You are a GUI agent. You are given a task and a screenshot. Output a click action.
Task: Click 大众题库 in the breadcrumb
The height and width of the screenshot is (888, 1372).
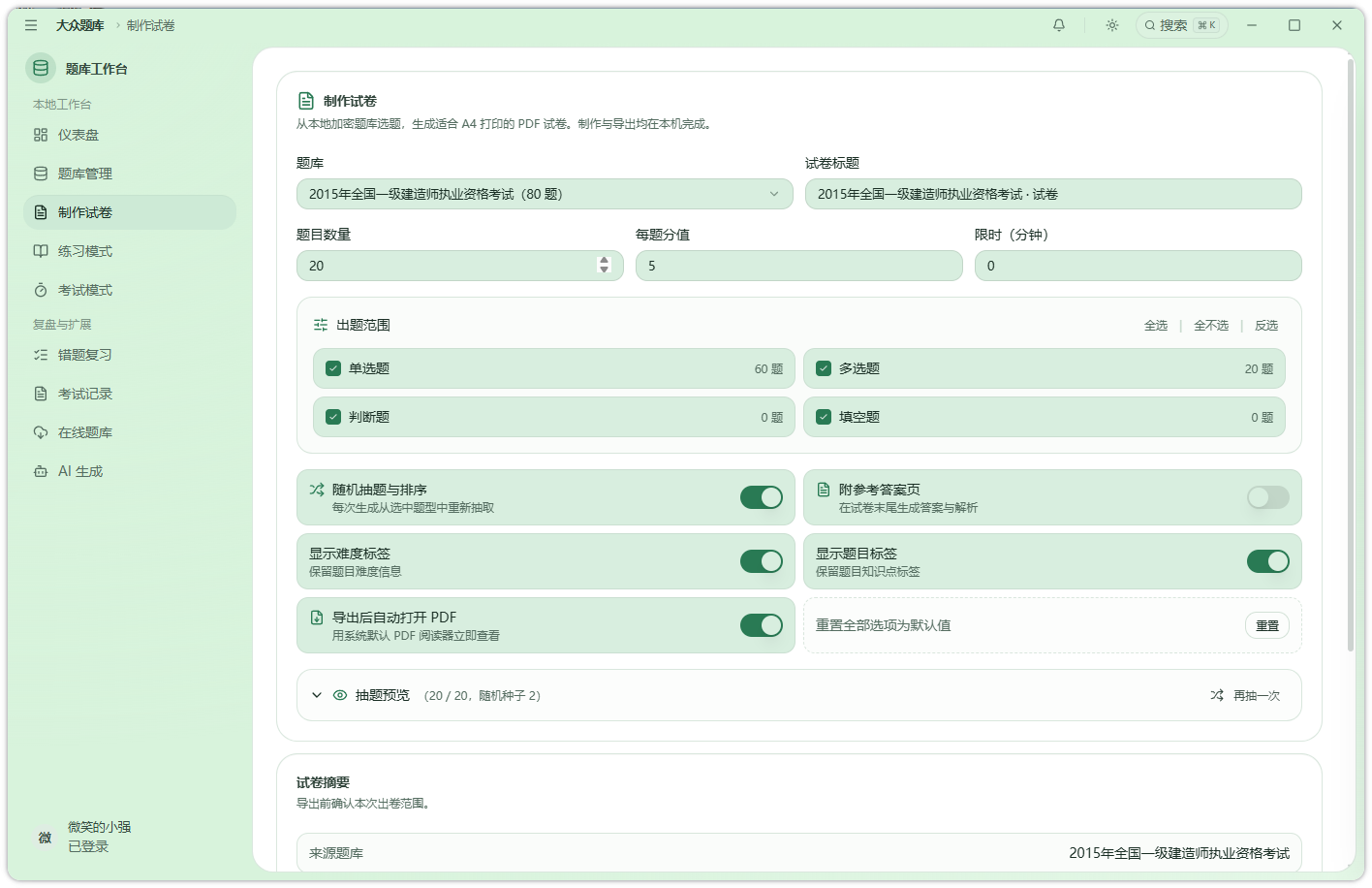point(79,25)
